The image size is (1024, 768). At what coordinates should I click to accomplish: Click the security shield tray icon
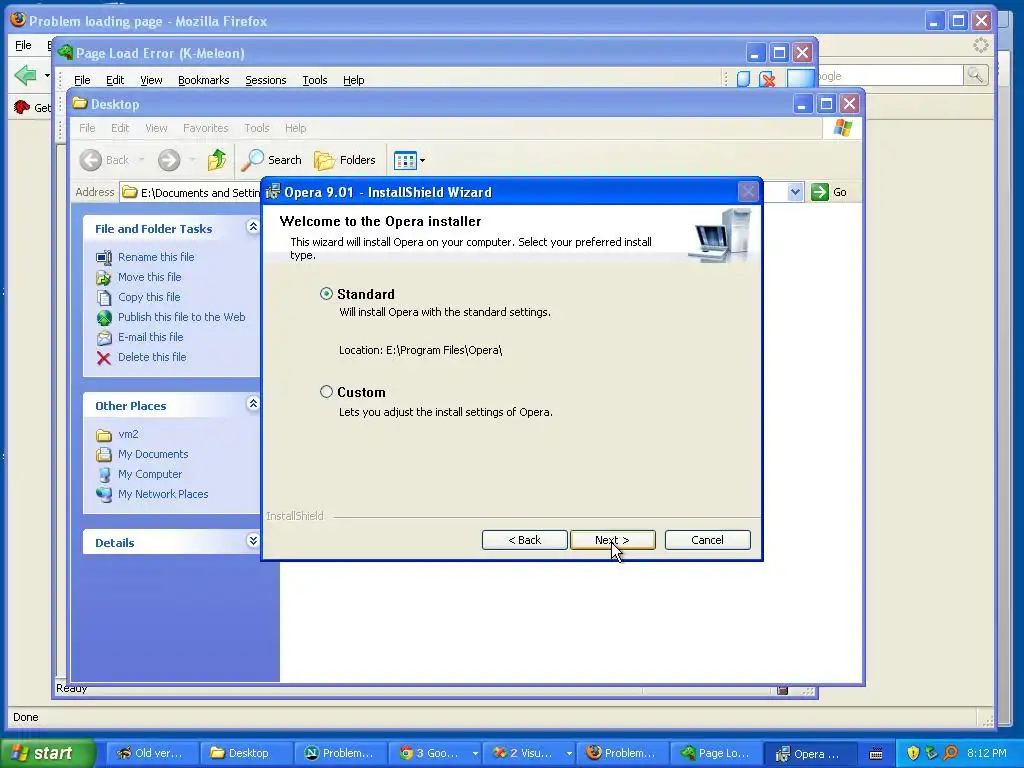(x=913, y=753)
